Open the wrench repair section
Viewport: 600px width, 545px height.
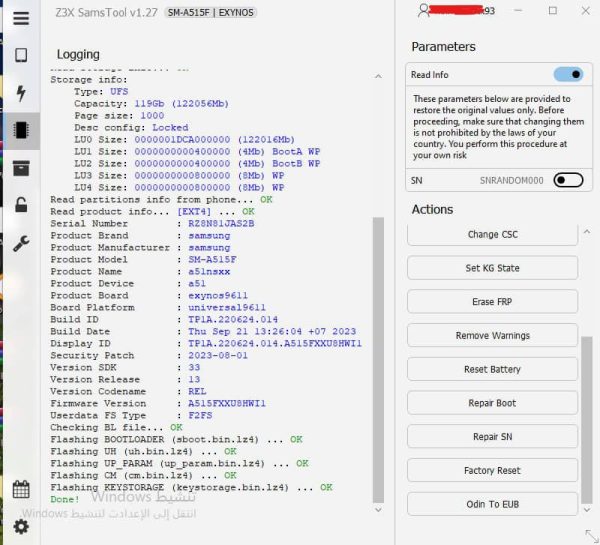click(x=21, y=243)
